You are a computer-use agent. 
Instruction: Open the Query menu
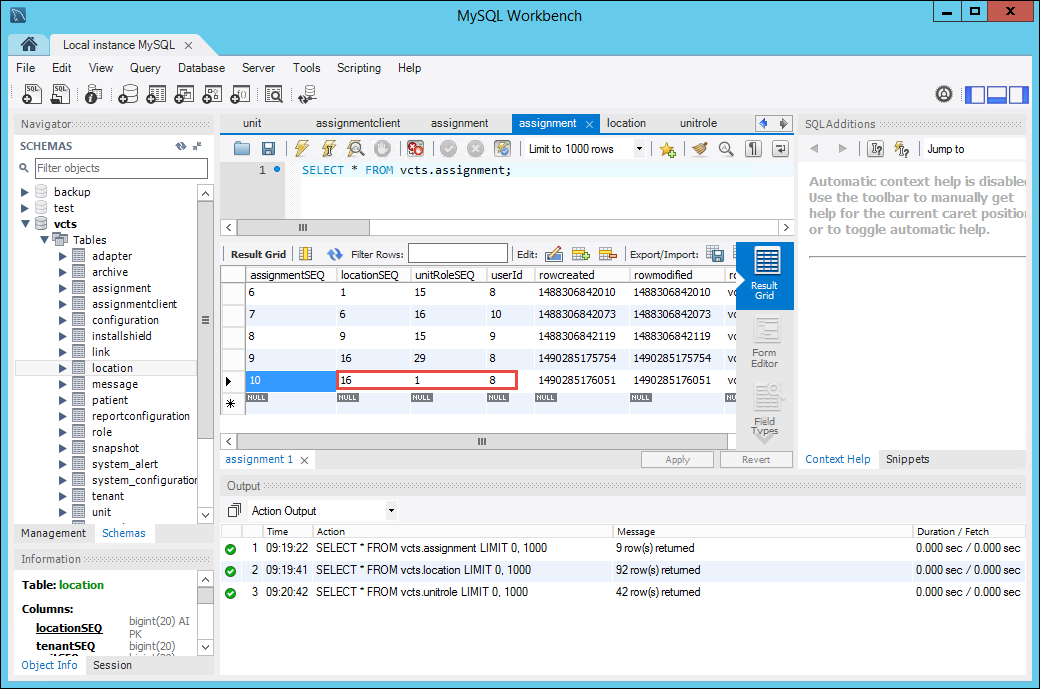pos(145,68)
